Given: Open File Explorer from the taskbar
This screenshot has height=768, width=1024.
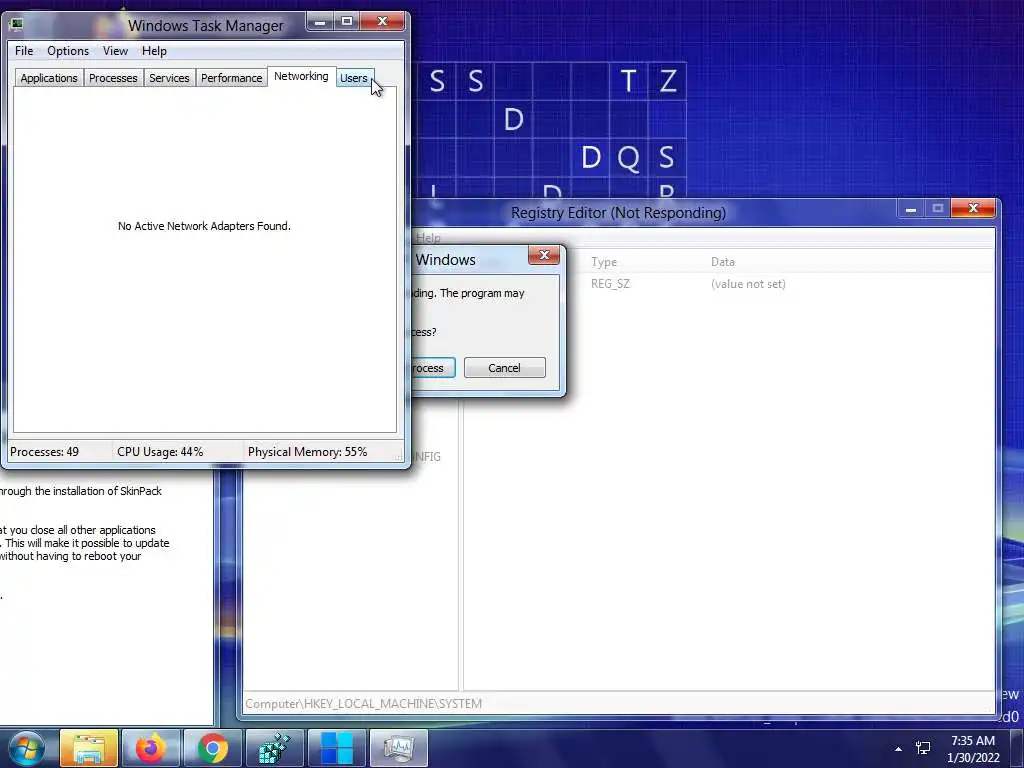Looking at the screenshot, I should [89, 748].
